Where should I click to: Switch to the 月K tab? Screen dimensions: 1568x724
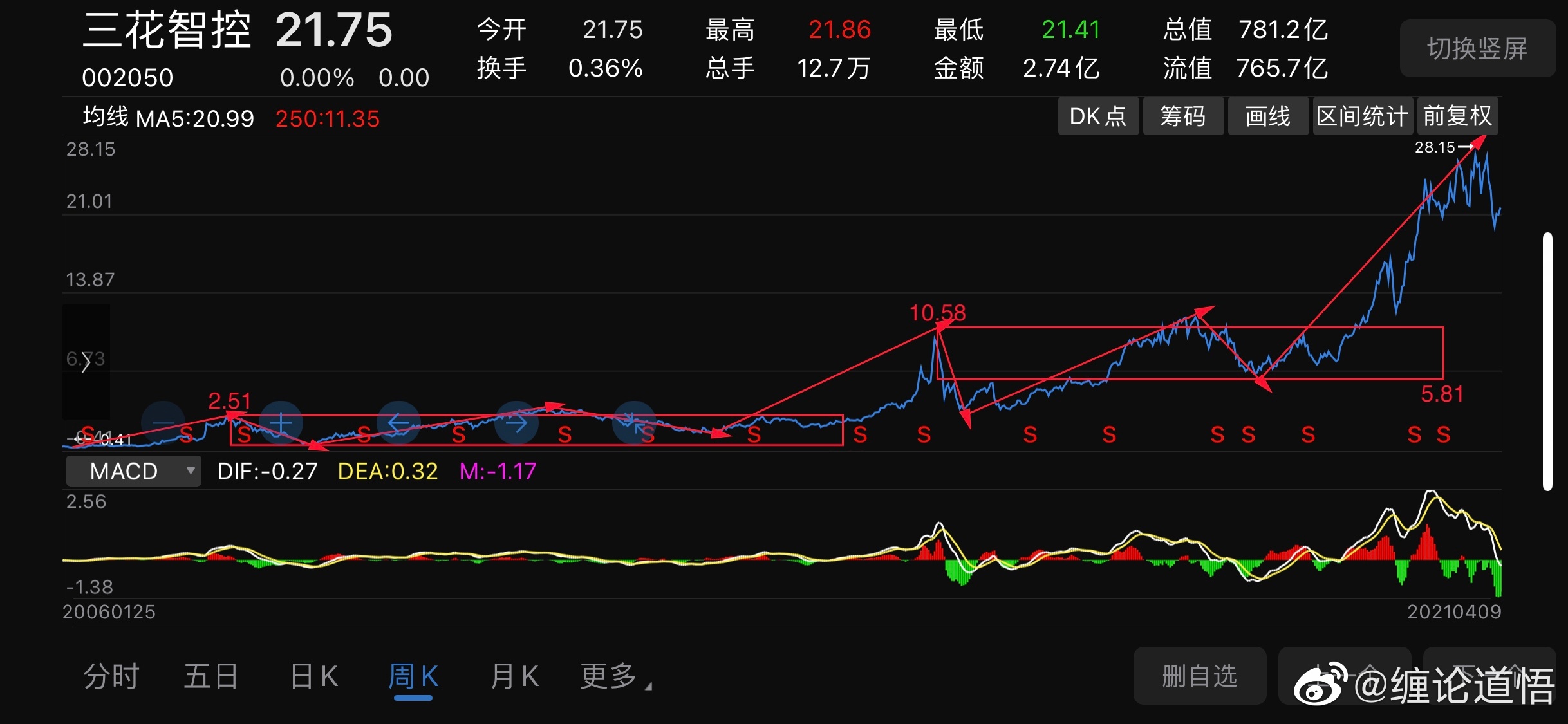pos(514,676)
